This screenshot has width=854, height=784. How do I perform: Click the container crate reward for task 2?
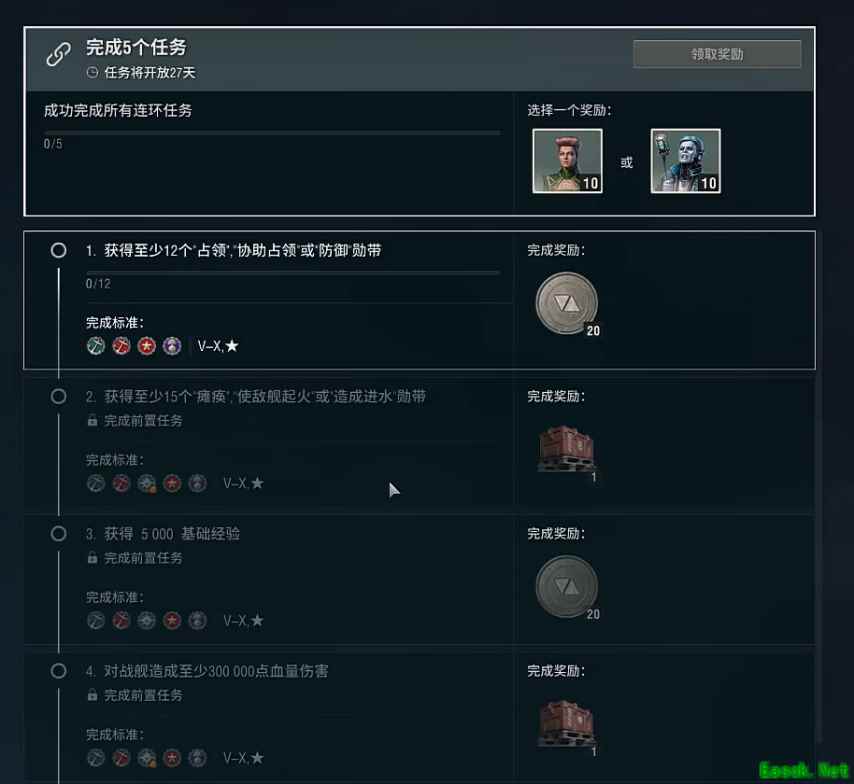(566, 449)
